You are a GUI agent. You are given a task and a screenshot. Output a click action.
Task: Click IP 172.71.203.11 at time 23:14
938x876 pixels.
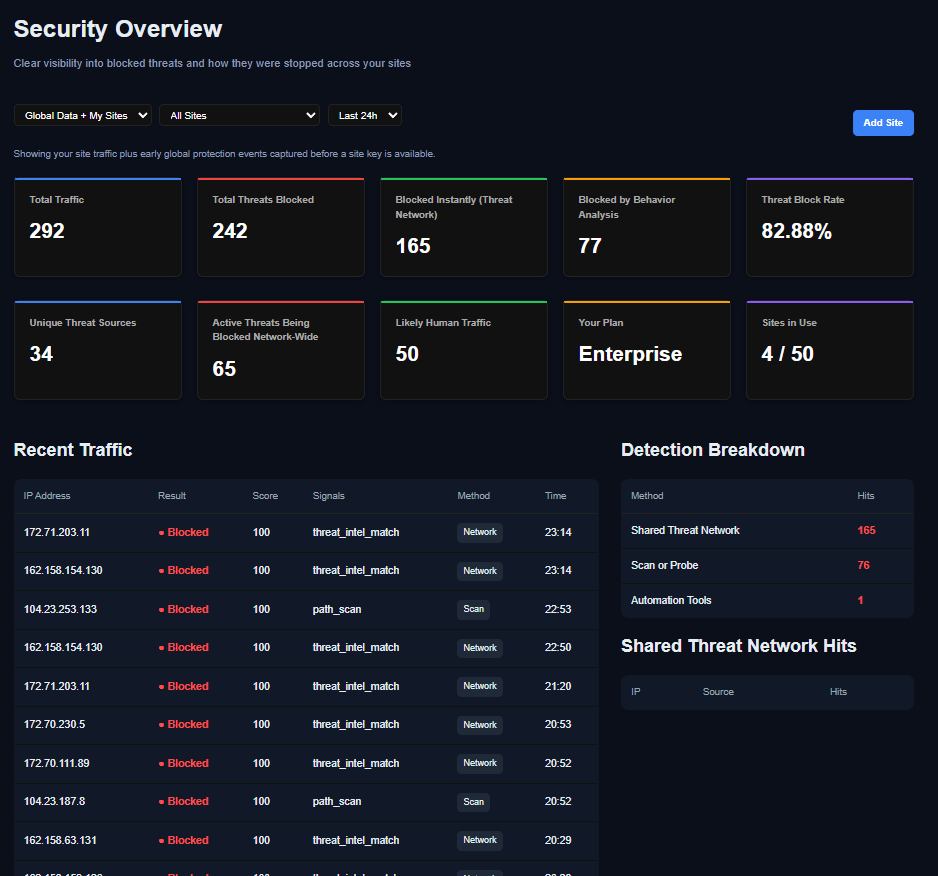[57, 532]
